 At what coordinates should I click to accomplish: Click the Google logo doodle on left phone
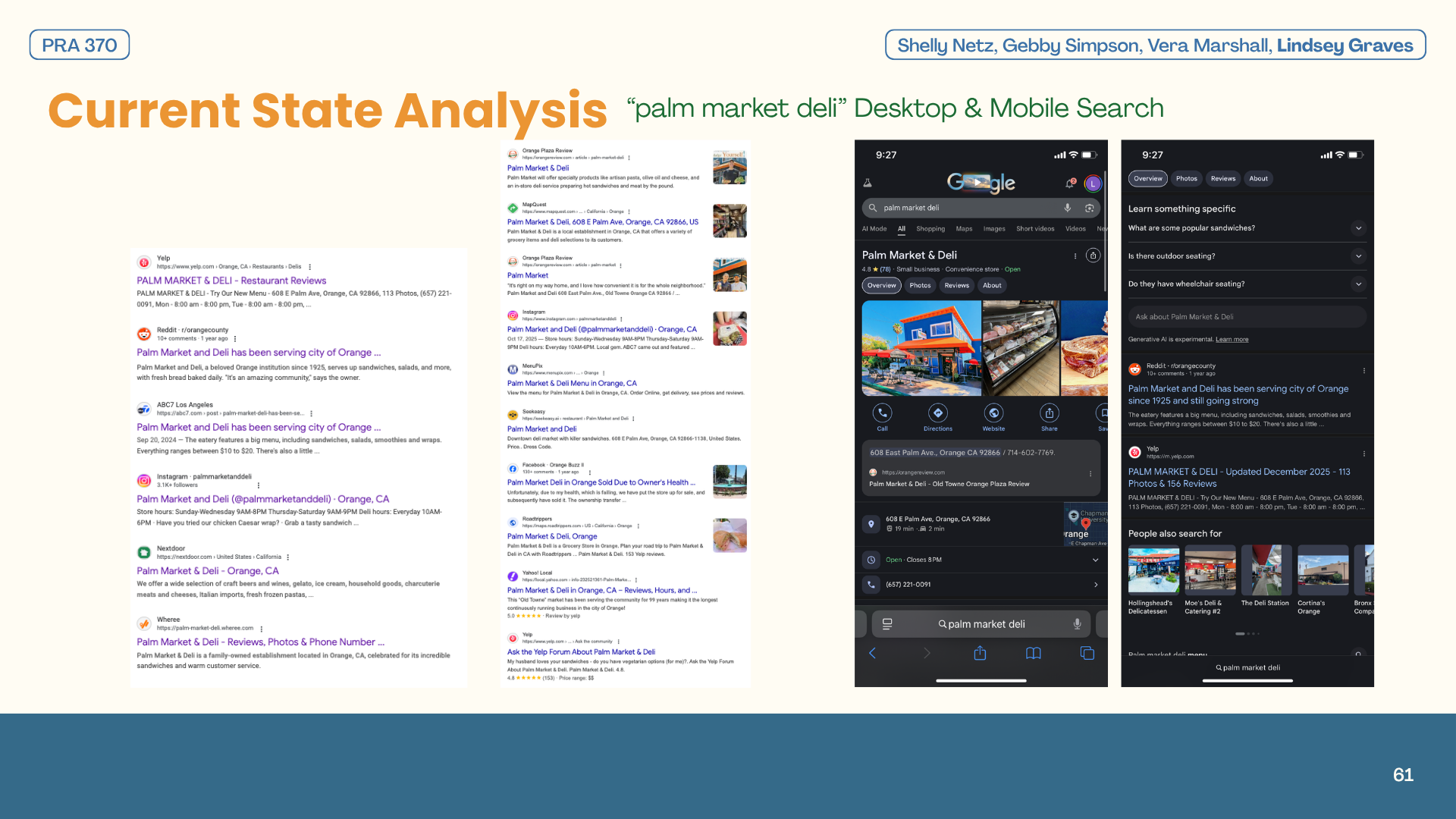(x=981, y=183)
